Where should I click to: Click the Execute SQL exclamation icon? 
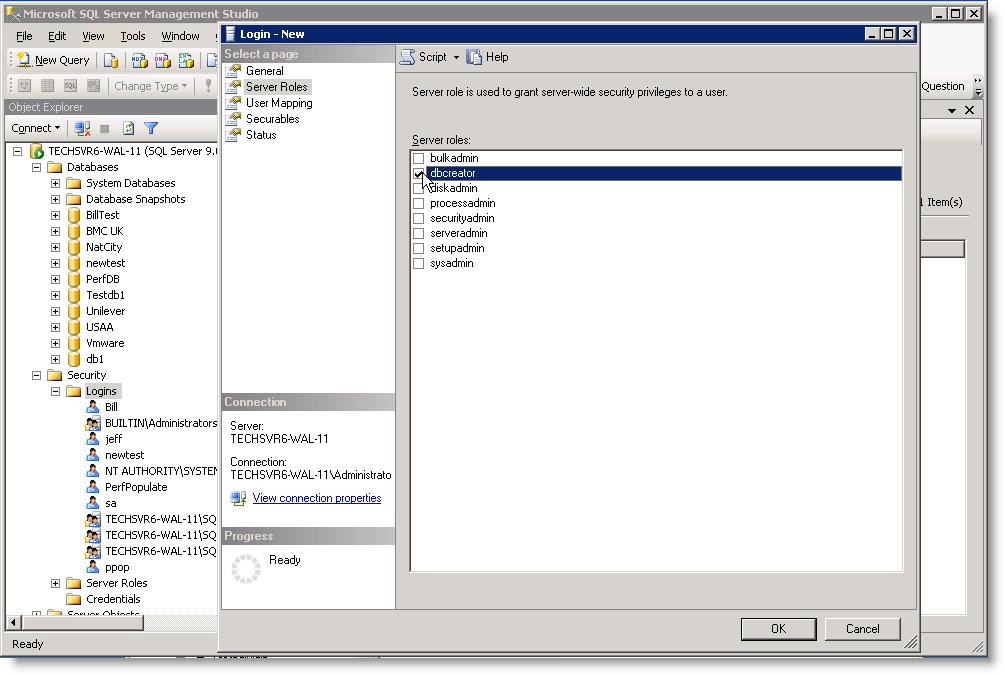208,85
